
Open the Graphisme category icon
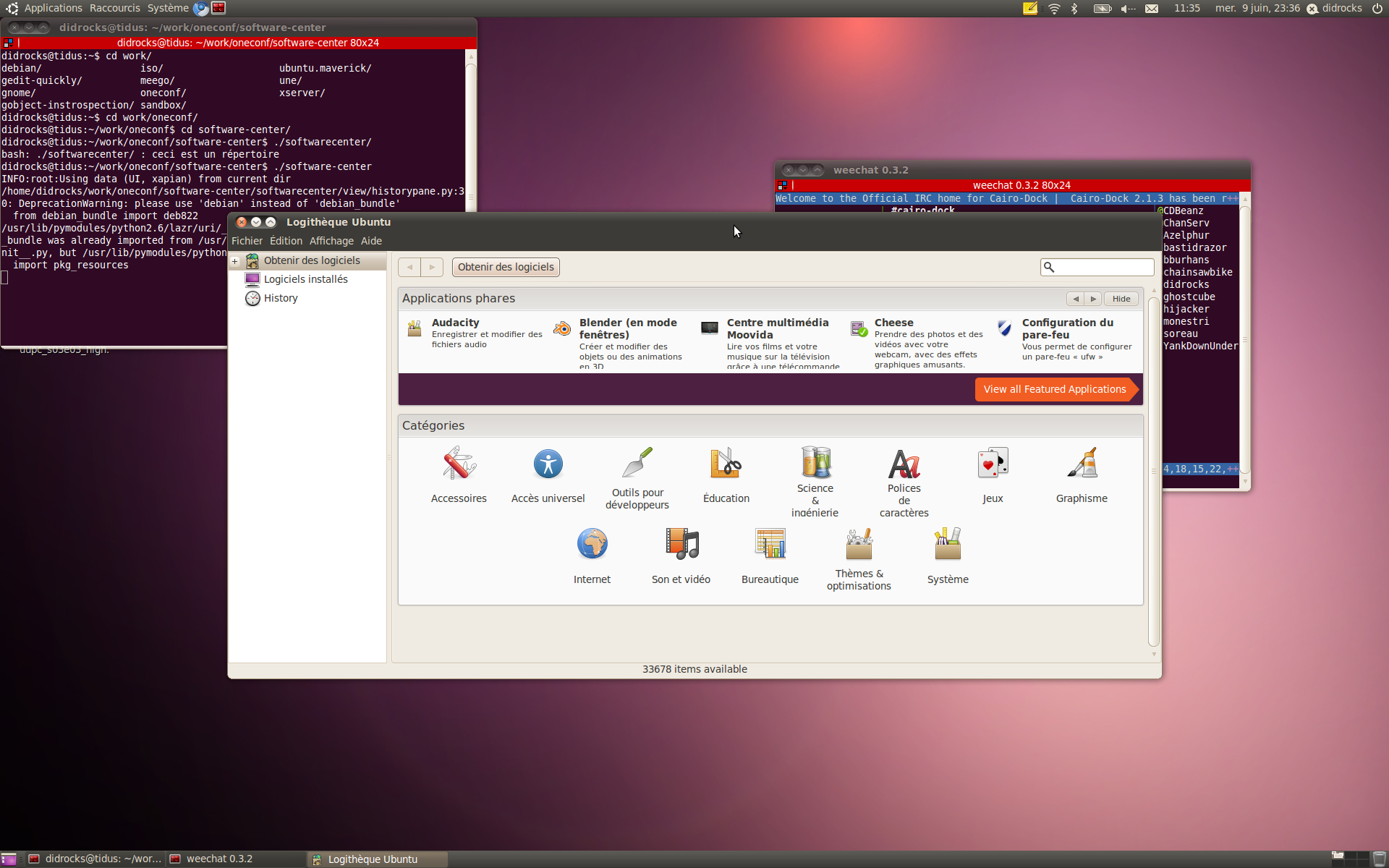1082,464
